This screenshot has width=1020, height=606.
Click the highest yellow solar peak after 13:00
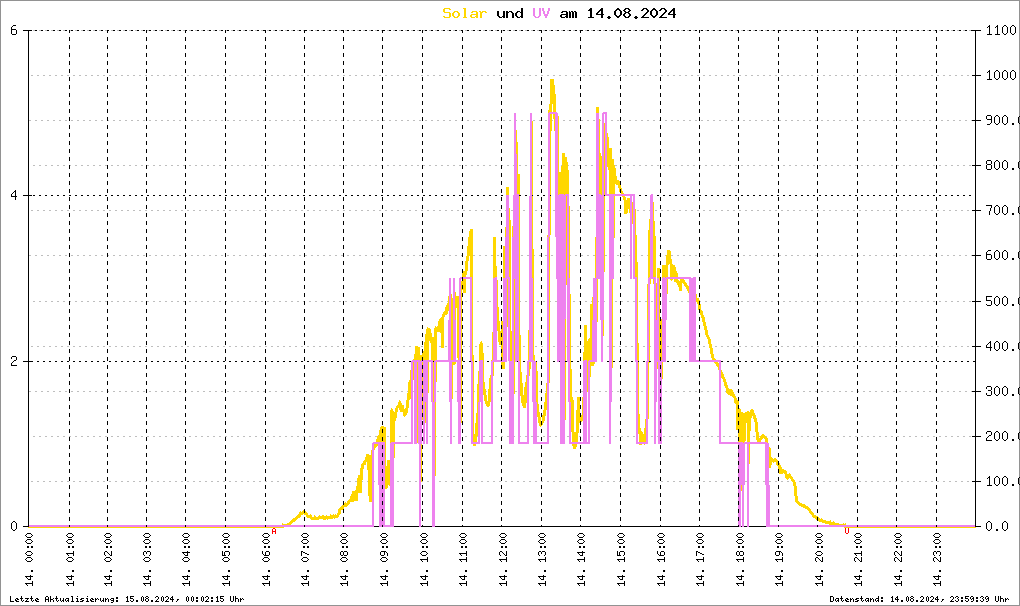pos(552,81)
